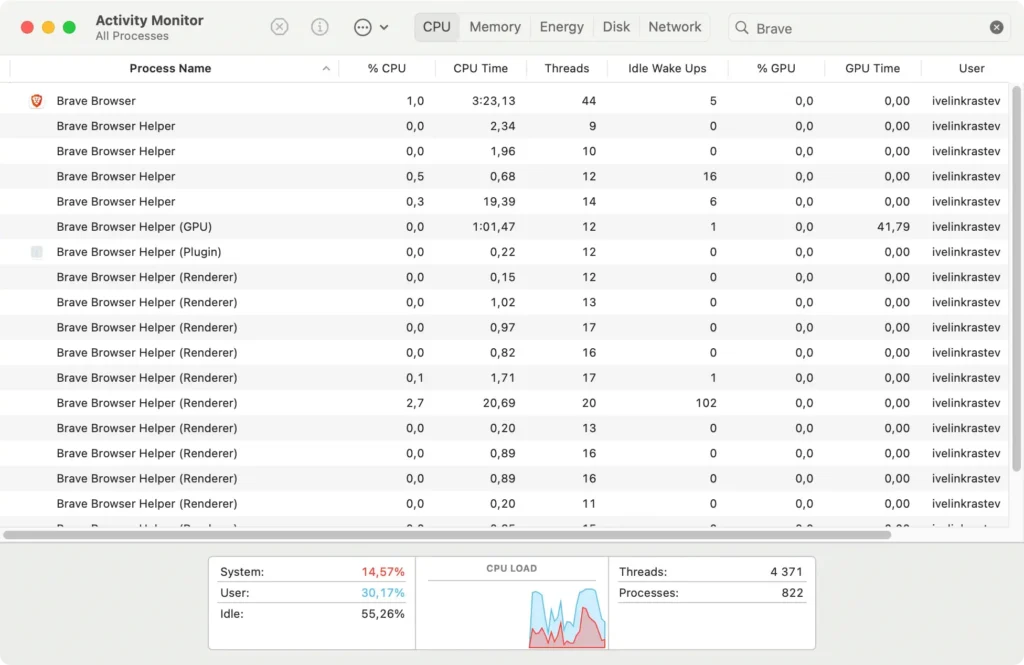1024x665 pixels.
Task: Select the Renderer row with CPU time 1,02
Action: point(504,302)
